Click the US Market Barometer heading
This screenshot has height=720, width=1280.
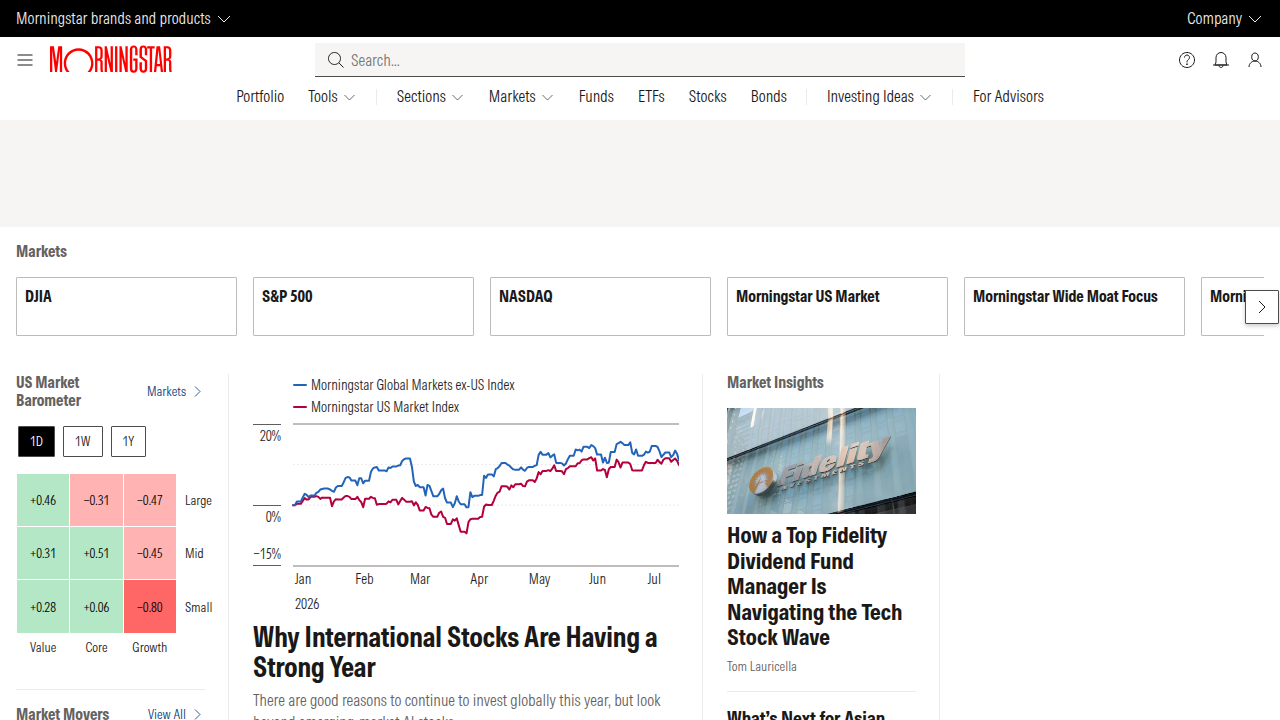(49, 391)
